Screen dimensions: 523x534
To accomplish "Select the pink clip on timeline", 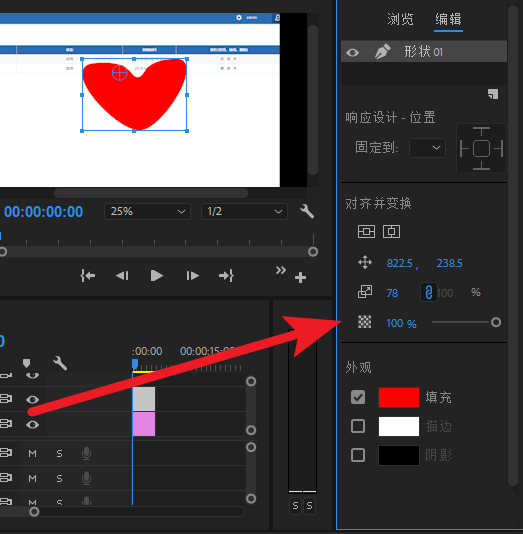I will (144, 424).
